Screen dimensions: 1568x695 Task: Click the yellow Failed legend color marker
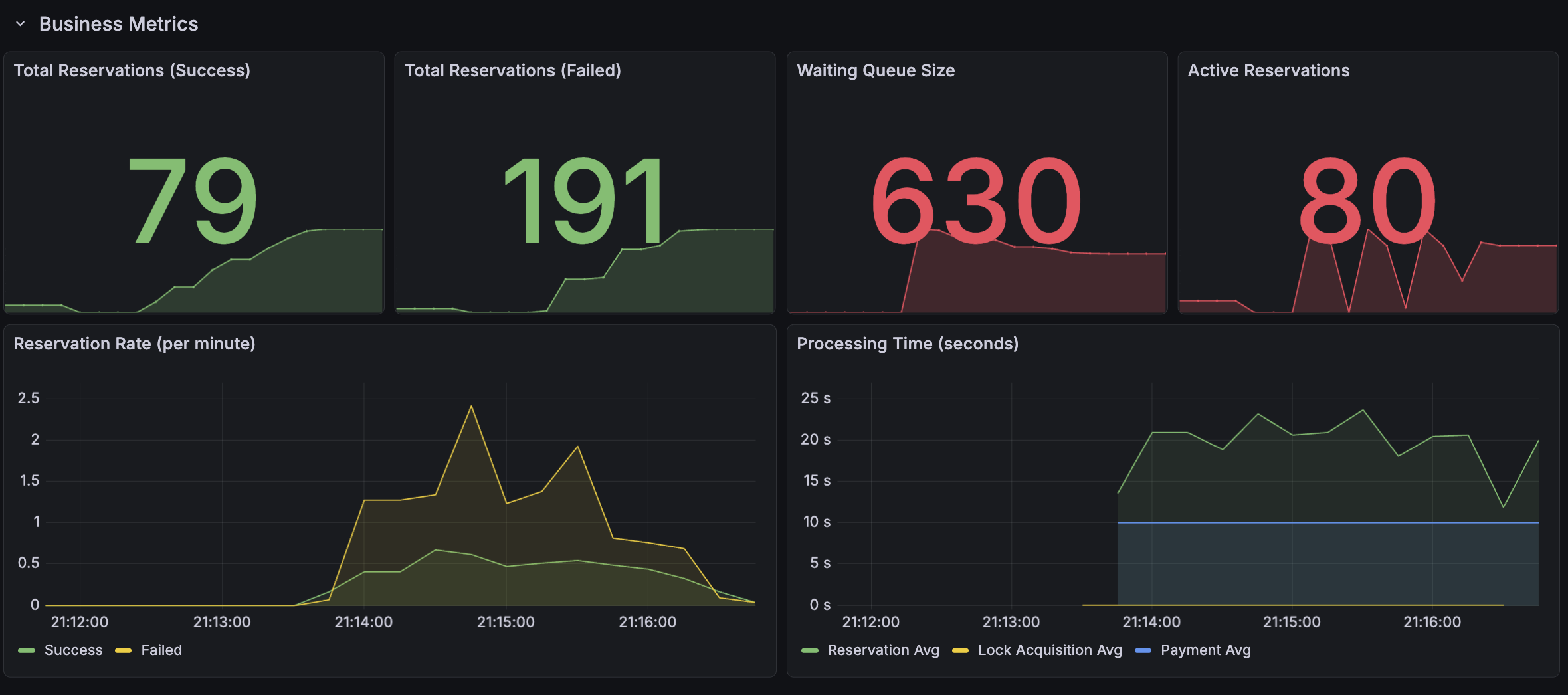point(123,650)
